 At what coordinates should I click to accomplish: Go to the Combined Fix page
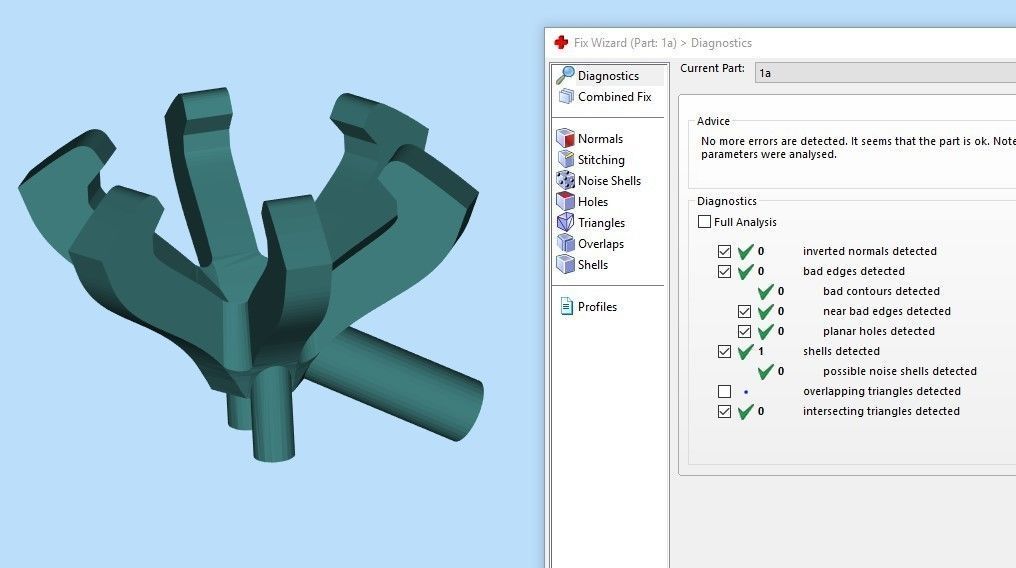tap(614, 97)
